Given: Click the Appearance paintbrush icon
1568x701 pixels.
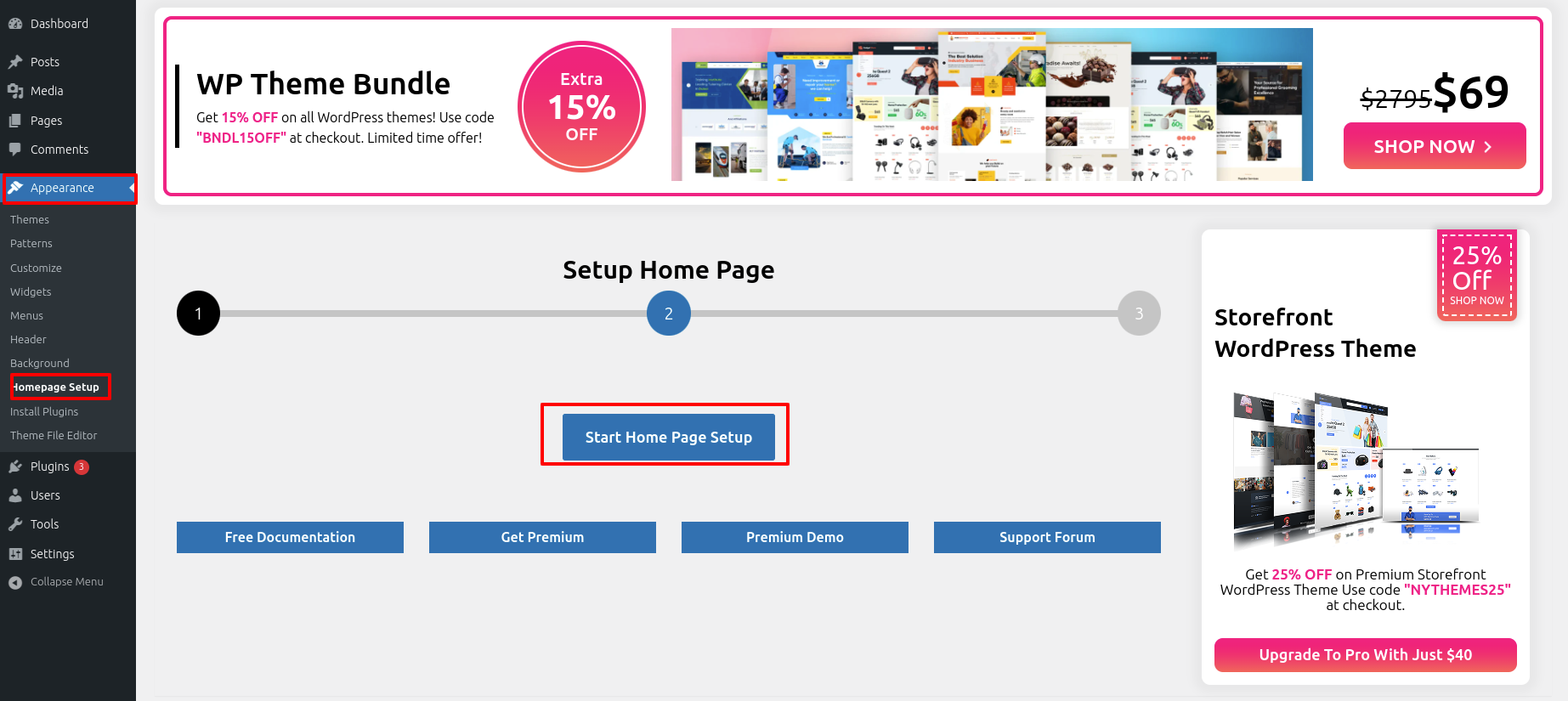Looking at the screenshot, I should (x=15, y=188).
